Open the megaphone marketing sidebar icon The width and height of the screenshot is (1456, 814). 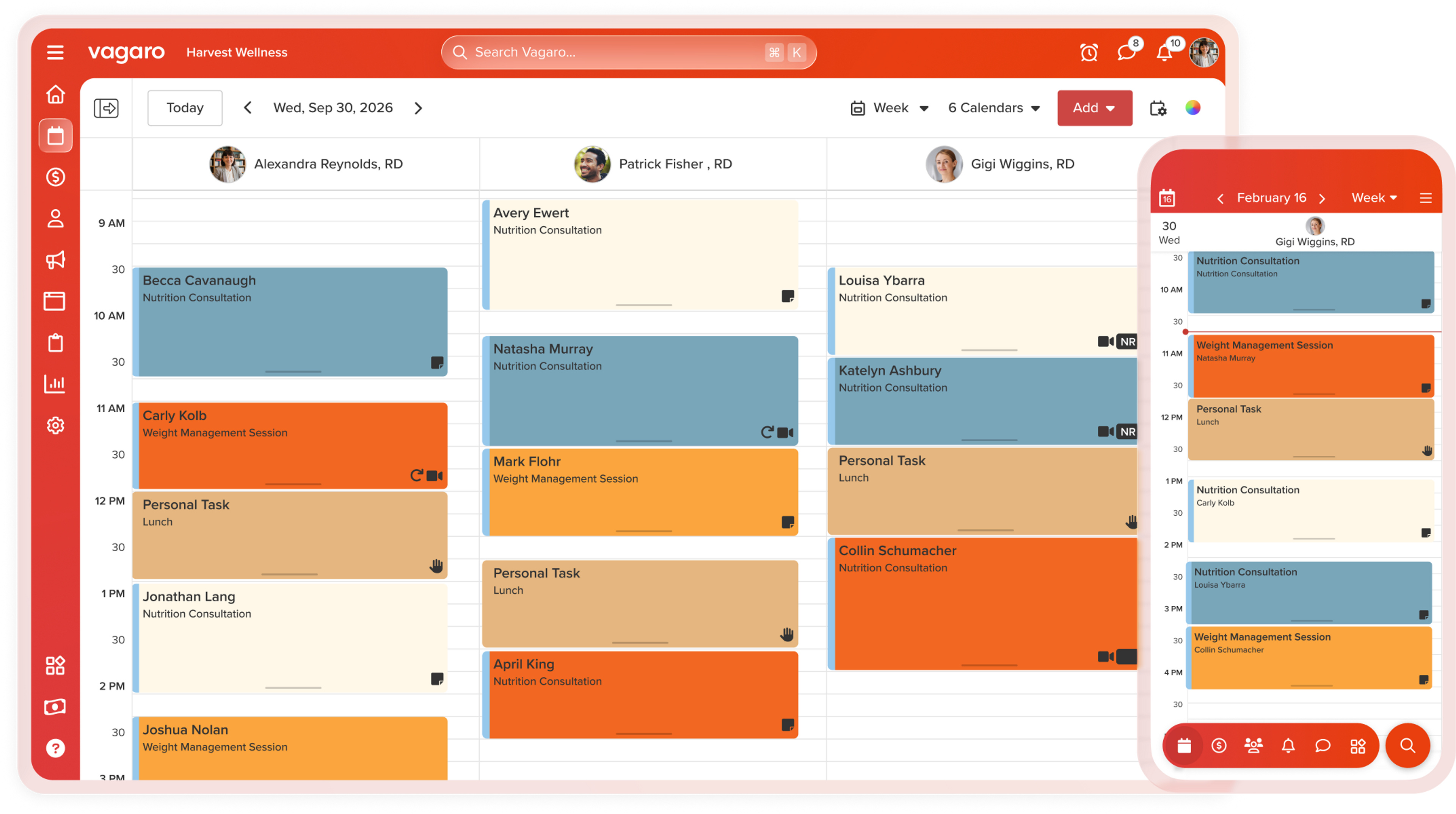point(55,259)
